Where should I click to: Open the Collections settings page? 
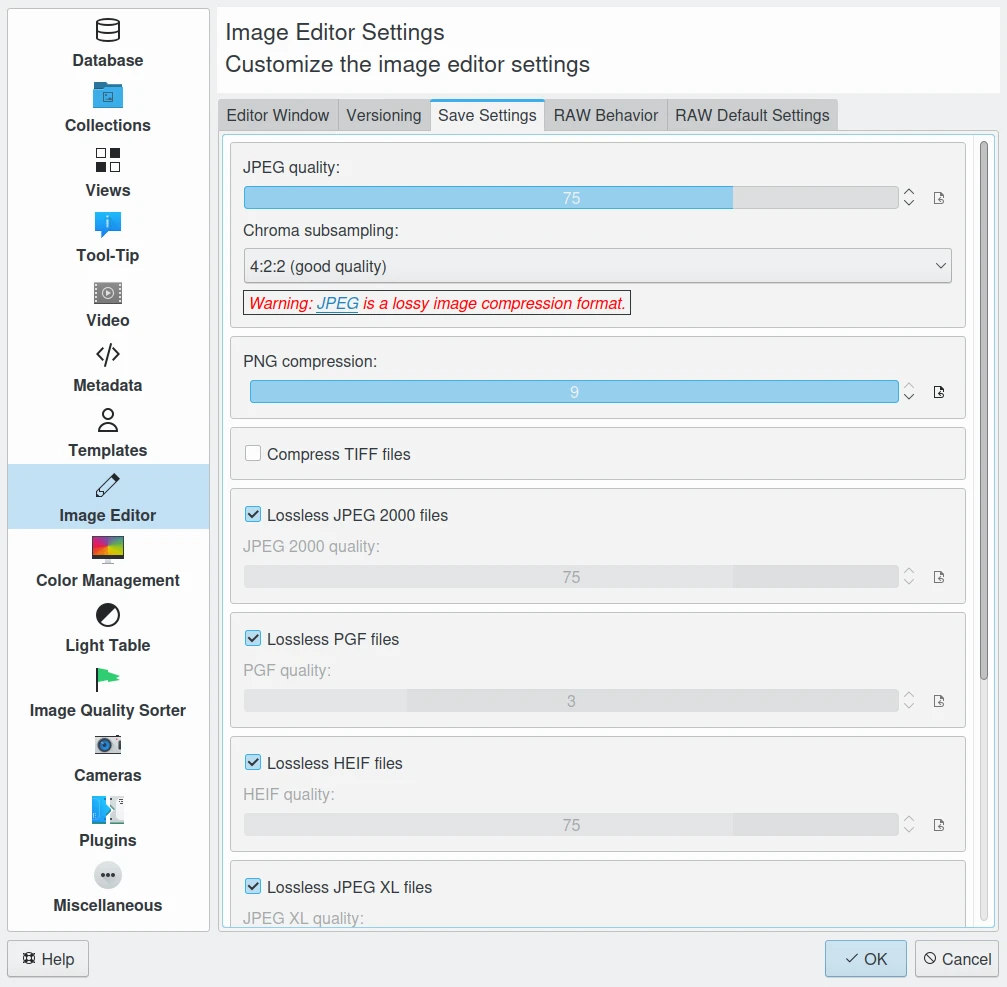(x=108, y=109)
